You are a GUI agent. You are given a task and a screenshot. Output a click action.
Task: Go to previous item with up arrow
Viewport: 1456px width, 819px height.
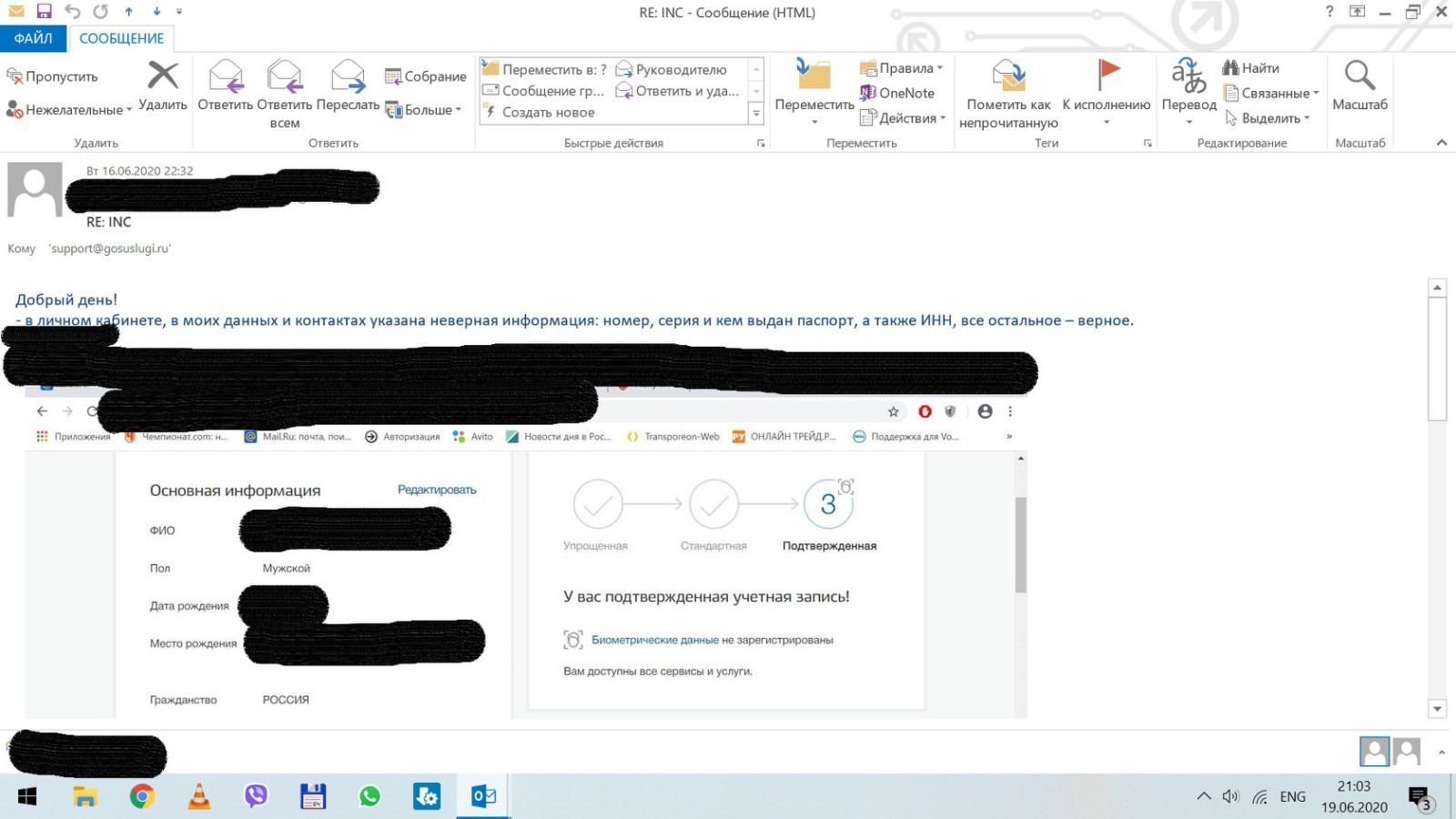(128, 11)
